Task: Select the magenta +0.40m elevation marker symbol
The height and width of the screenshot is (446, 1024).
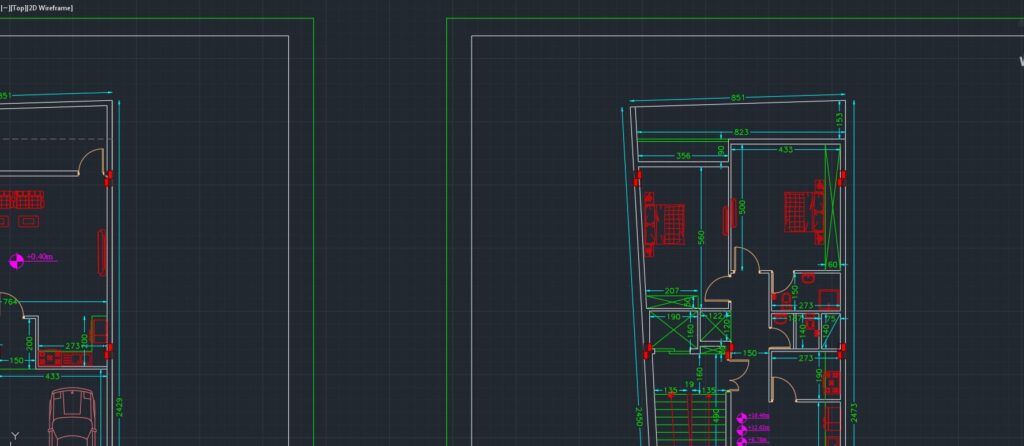Action: pyautogui.click(x=16, y=261)
